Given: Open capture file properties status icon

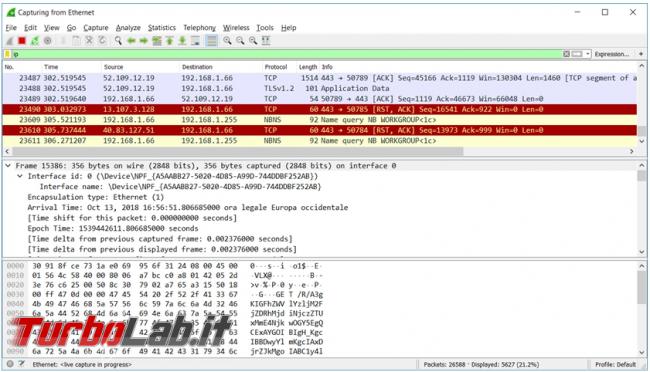Looking at the screenshot, I should (21, 364).
